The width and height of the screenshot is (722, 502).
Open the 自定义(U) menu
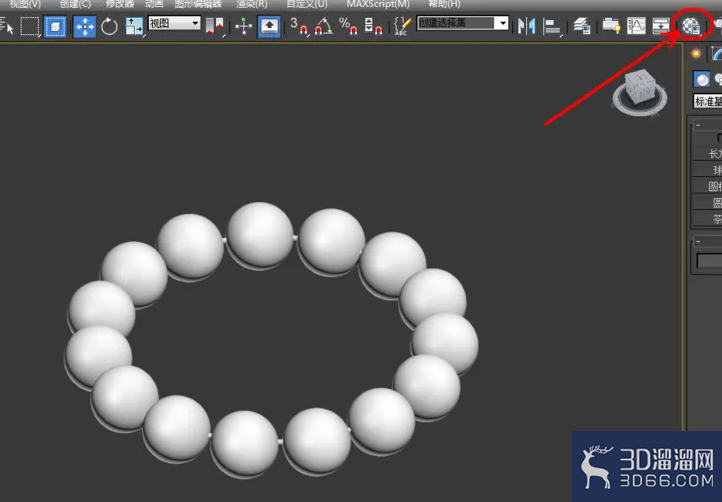point(307,4)
